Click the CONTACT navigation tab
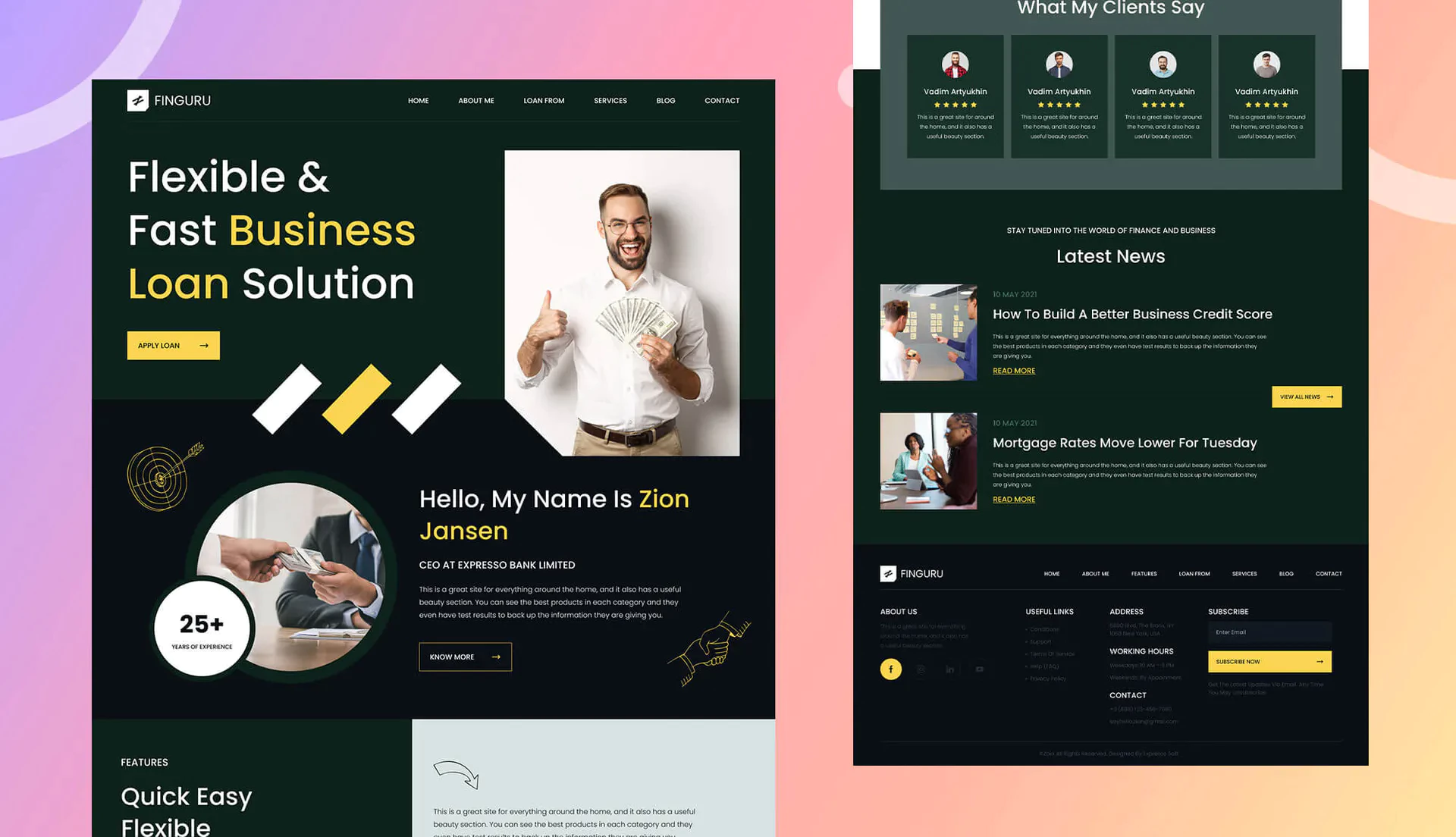The height and width of the screenshot is (837, 1456). pos(722,100)
